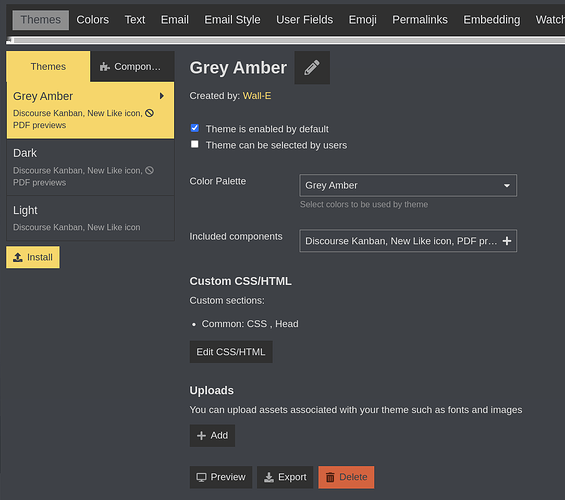This screenshot has width=565, height=500.
Task: Open the Email Style tab
Action: click(232, 20)
